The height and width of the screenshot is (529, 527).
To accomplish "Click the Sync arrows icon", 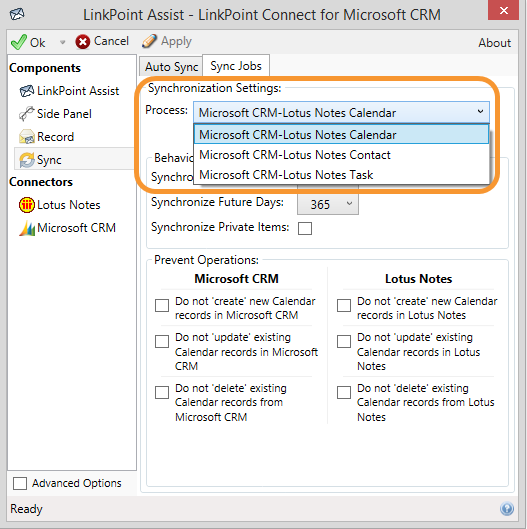I will 27,160.
